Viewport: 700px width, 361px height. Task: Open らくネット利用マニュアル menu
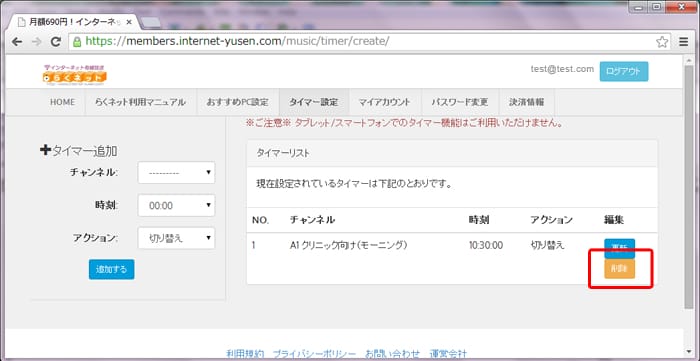coord(140,102)
